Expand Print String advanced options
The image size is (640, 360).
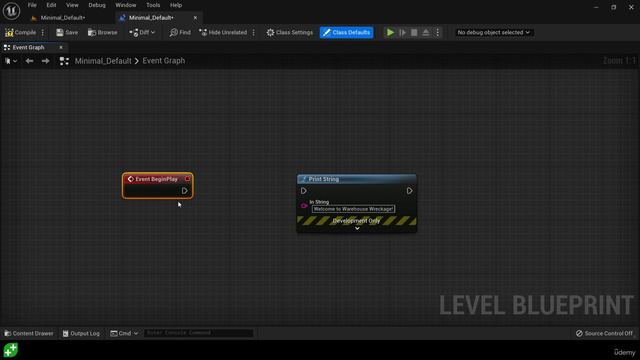pos(357,229)
